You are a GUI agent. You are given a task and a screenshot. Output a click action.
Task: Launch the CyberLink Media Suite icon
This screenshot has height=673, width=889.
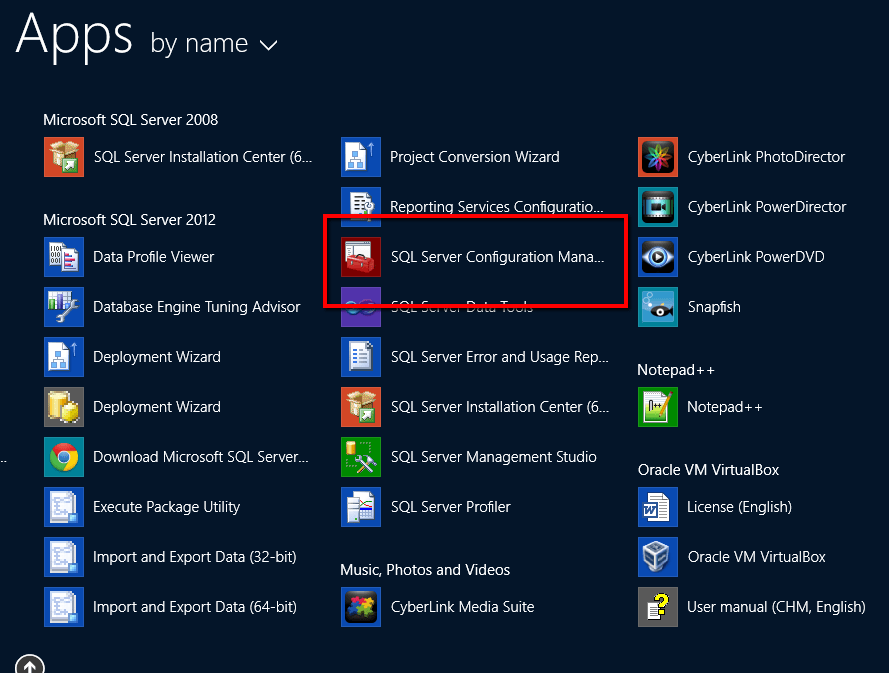(x=361, y=607)
